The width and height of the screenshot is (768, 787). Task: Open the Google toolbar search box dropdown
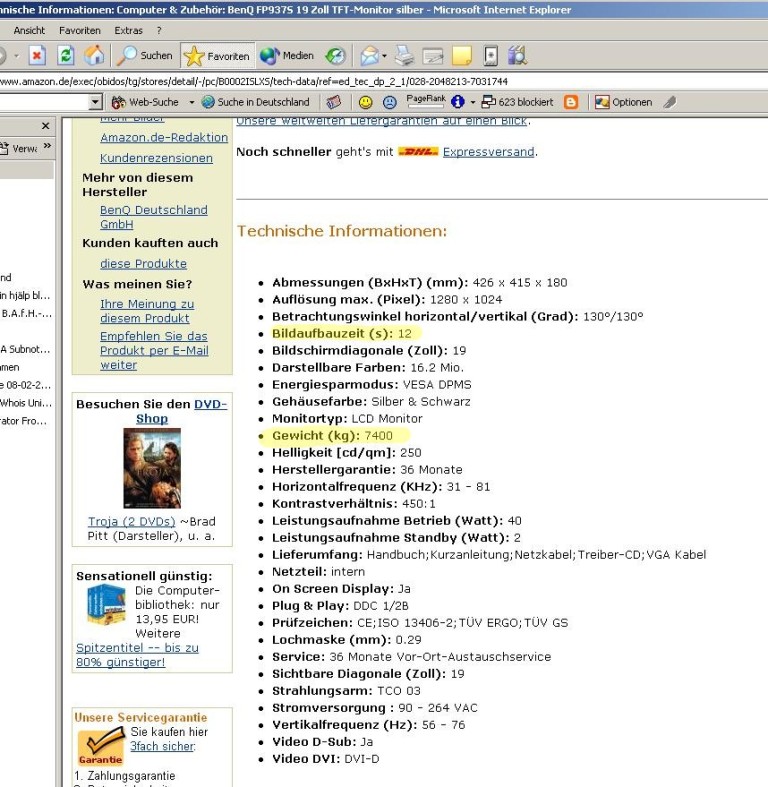[95, 102]
